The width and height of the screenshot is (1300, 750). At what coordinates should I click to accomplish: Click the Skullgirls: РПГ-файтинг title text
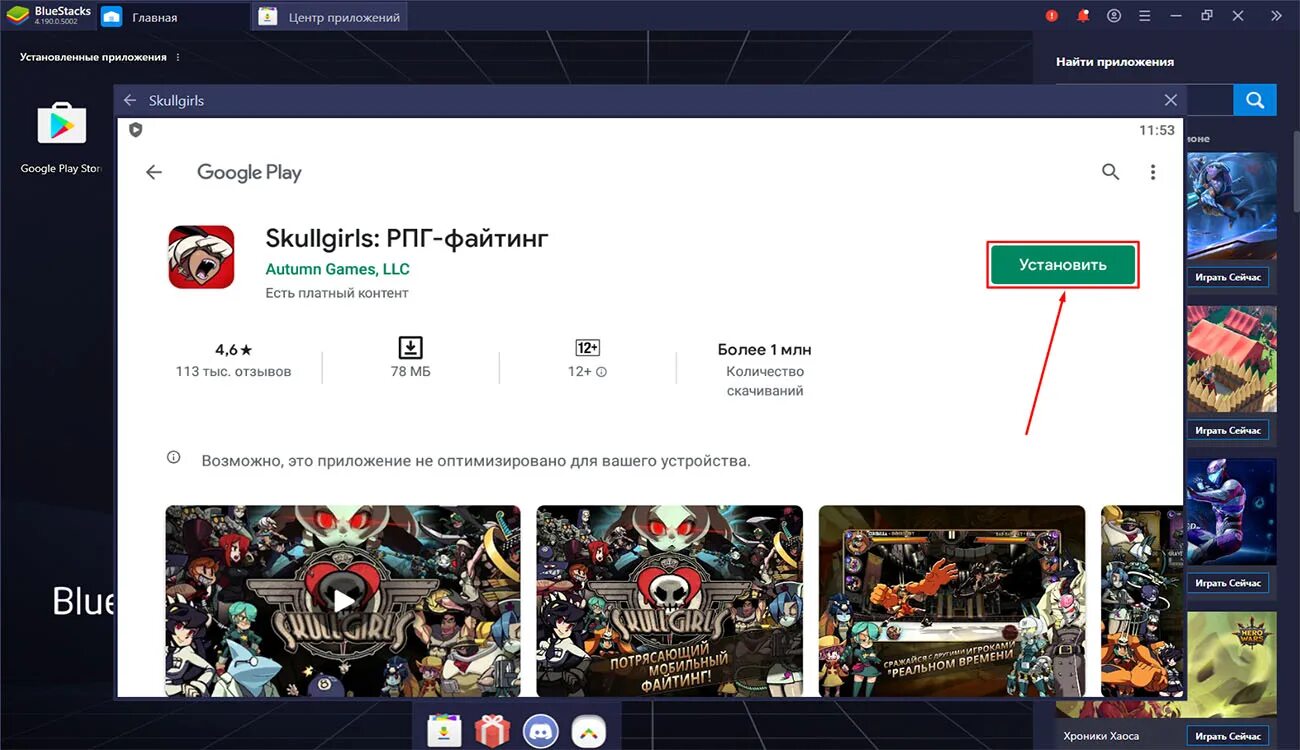(x=407, y=238)
